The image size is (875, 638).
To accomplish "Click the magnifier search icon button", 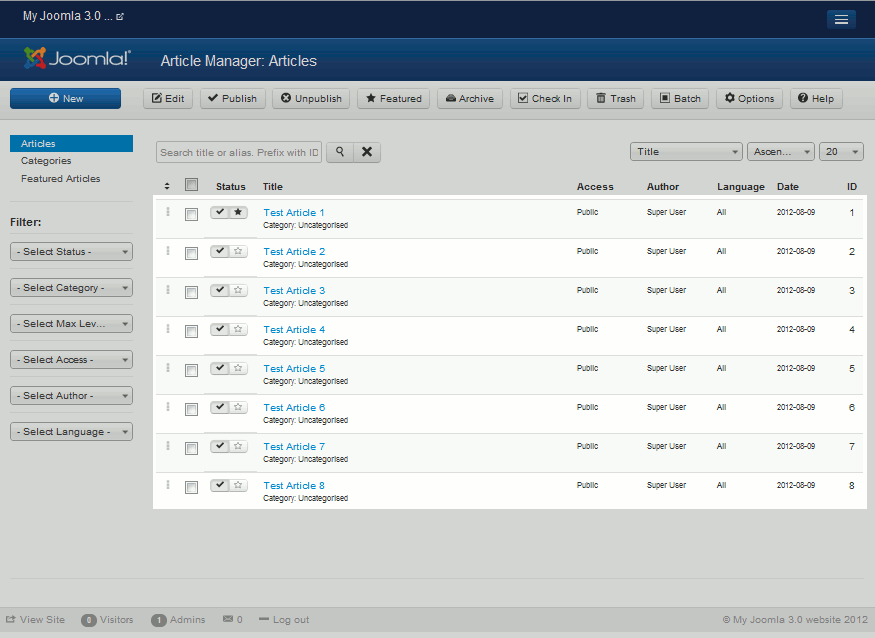I will pyautogui.click(x=340, y=152).
